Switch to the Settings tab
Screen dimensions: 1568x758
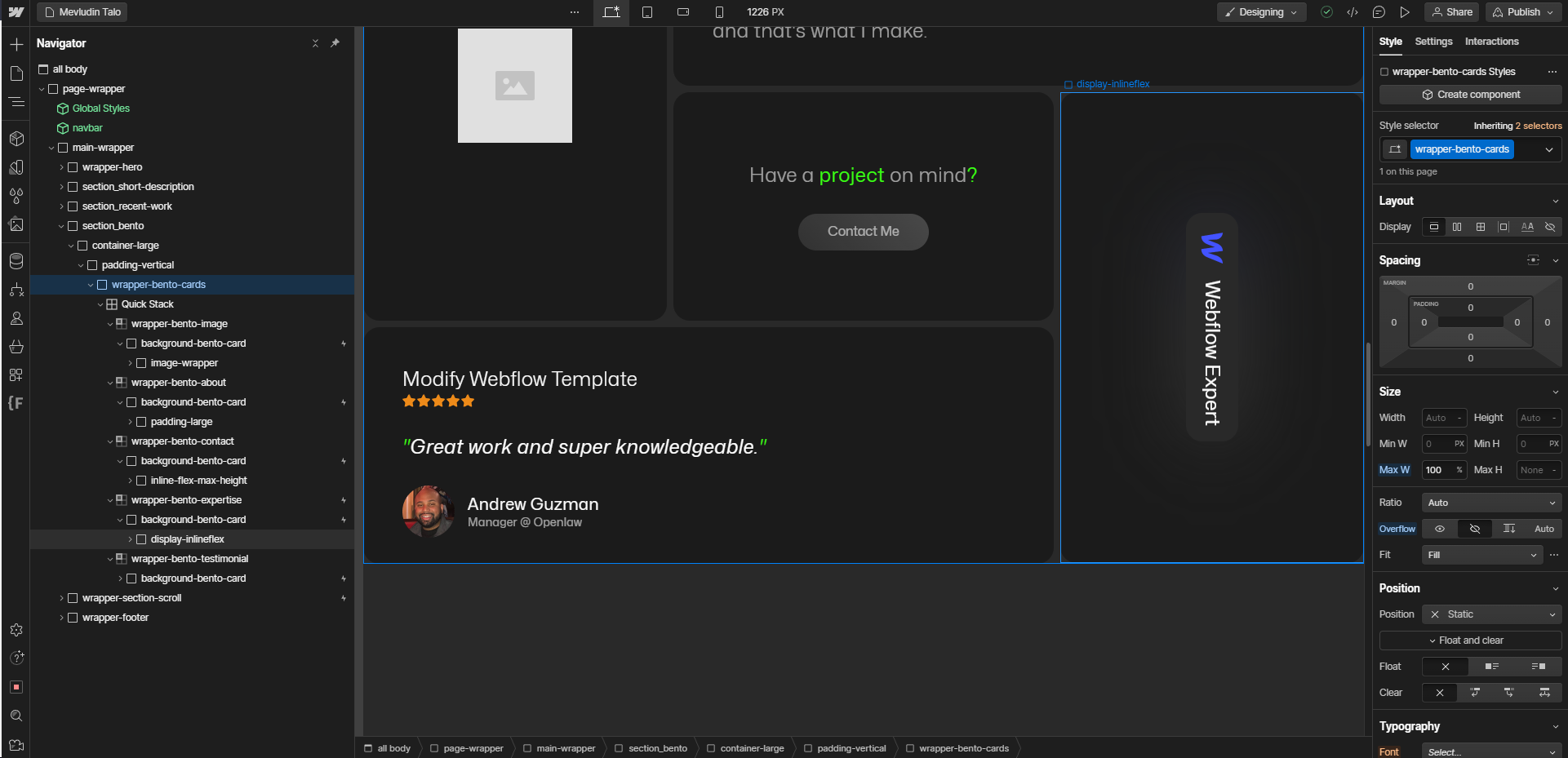(1433, 42)
